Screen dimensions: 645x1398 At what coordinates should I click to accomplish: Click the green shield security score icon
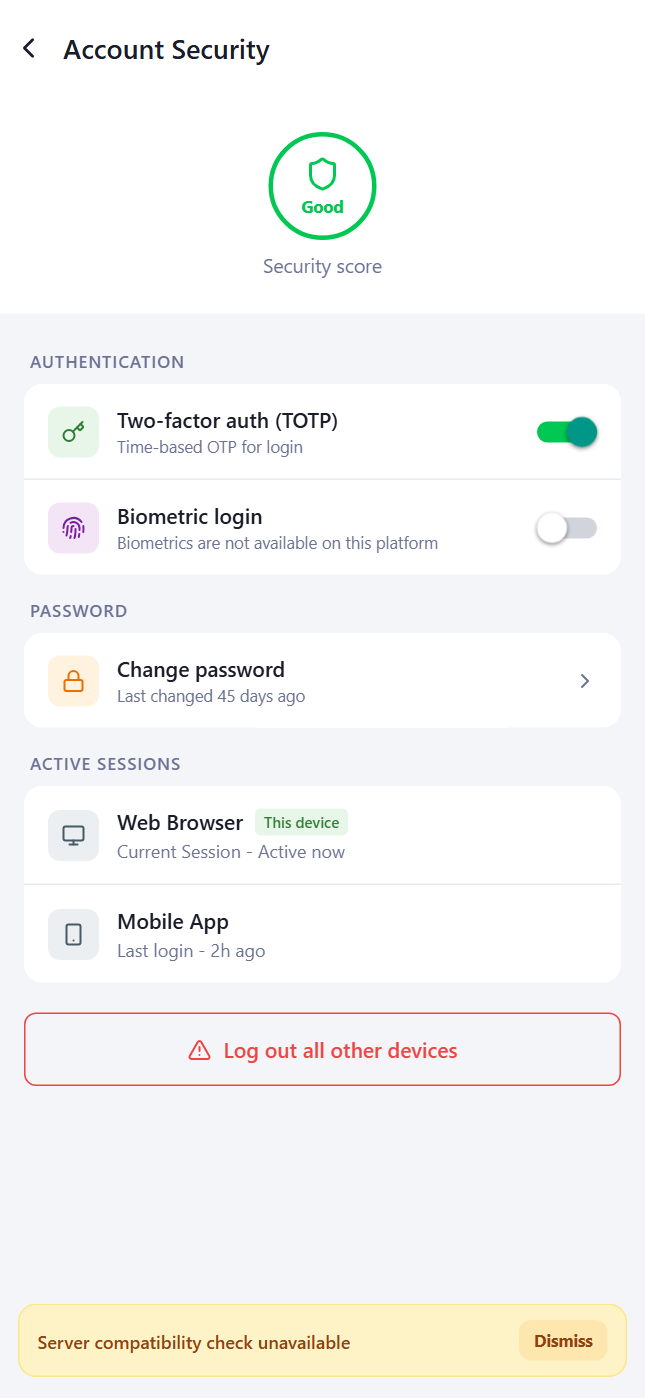click(322, 174)
